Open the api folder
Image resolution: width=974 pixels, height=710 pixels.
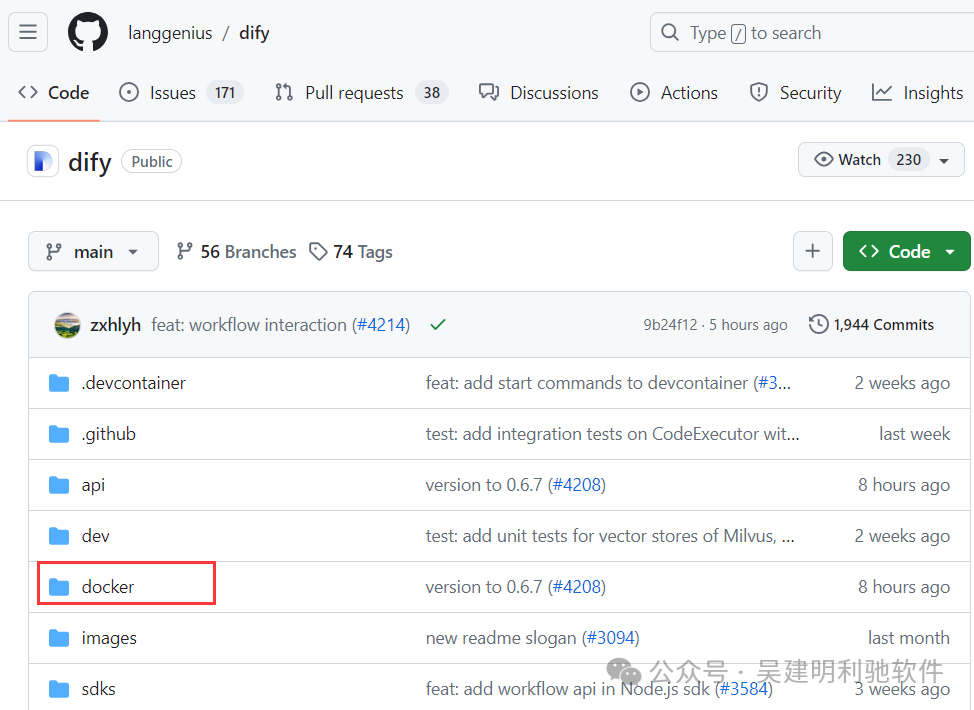[x=93, y=485]
